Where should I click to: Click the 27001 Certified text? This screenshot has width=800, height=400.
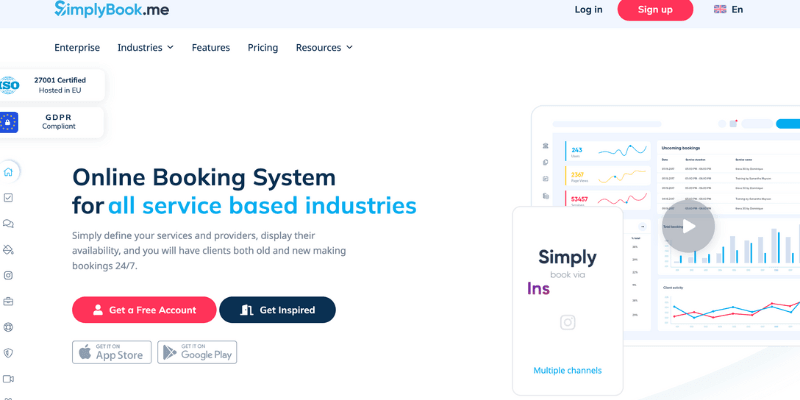coord(60,80)
